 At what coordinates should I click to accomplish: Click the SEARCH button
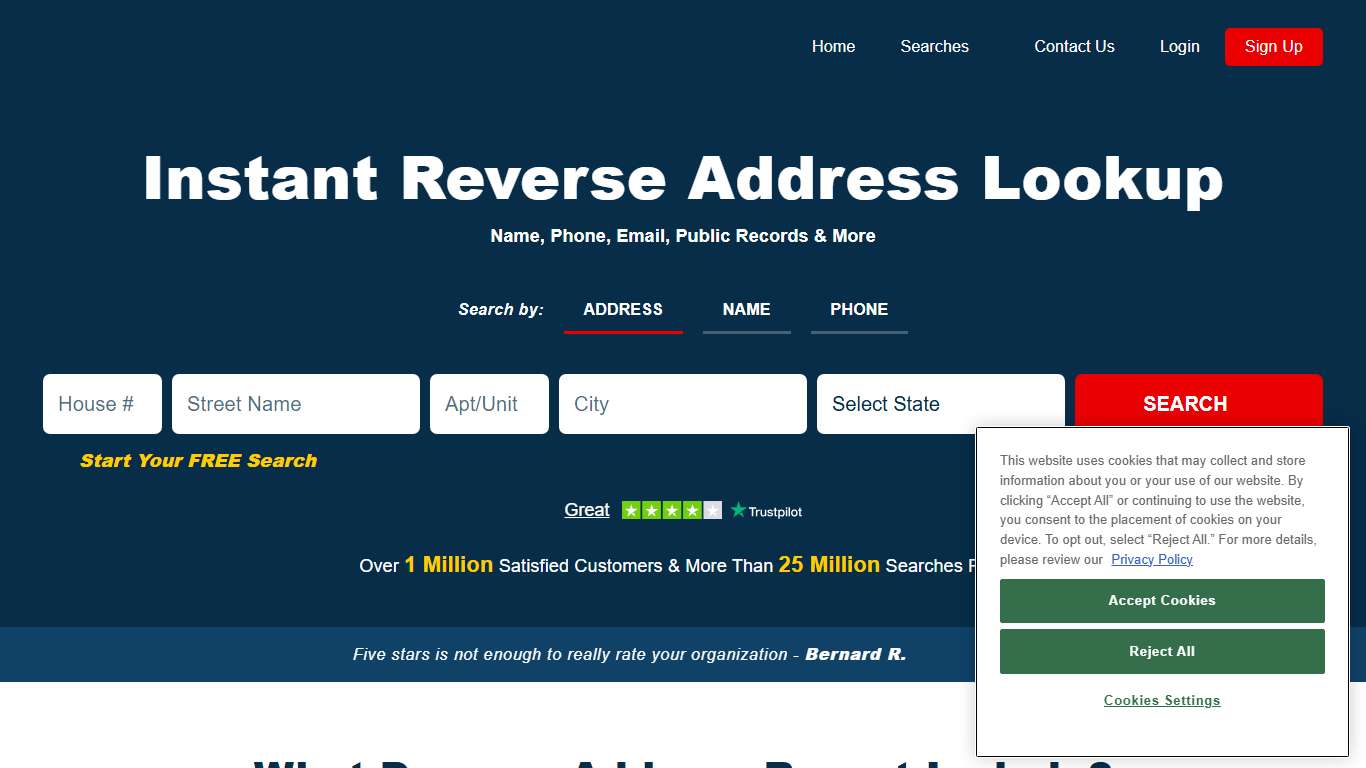pos(1185,404)
